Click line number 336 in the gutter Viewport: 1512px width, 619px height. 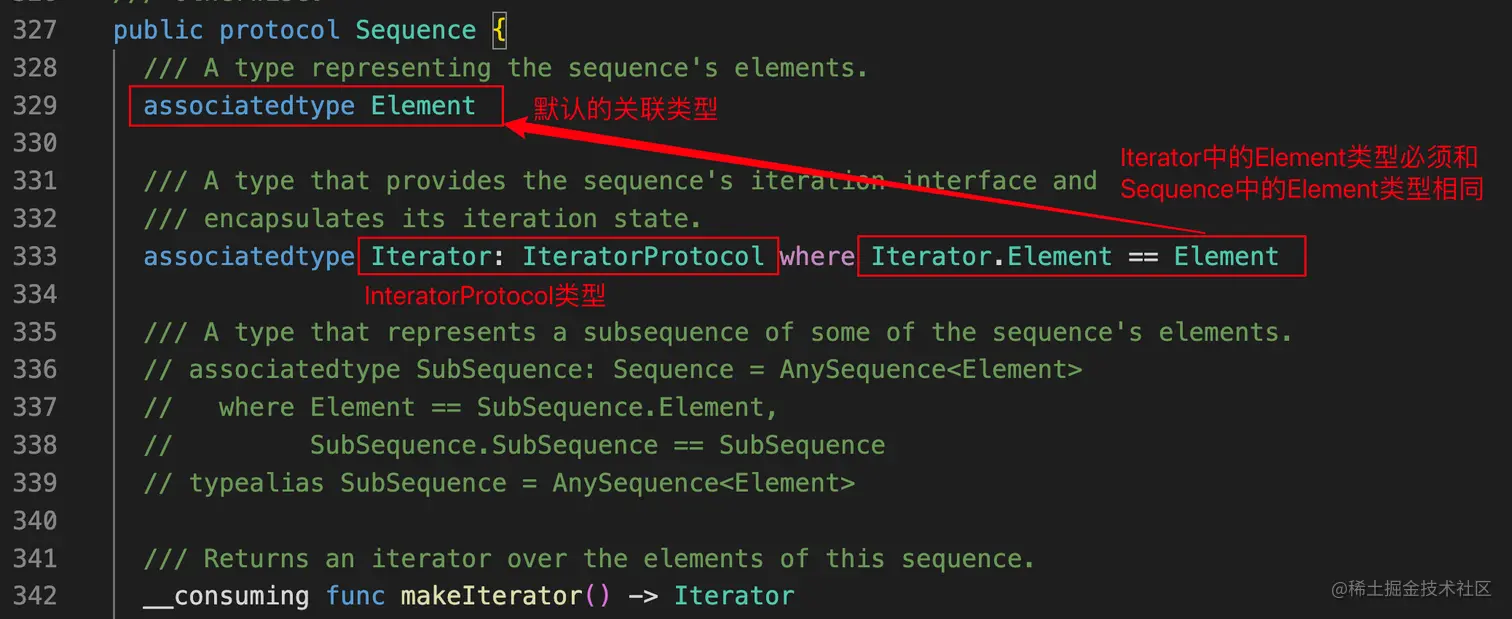pyautogui.click(x=35, y=370)
